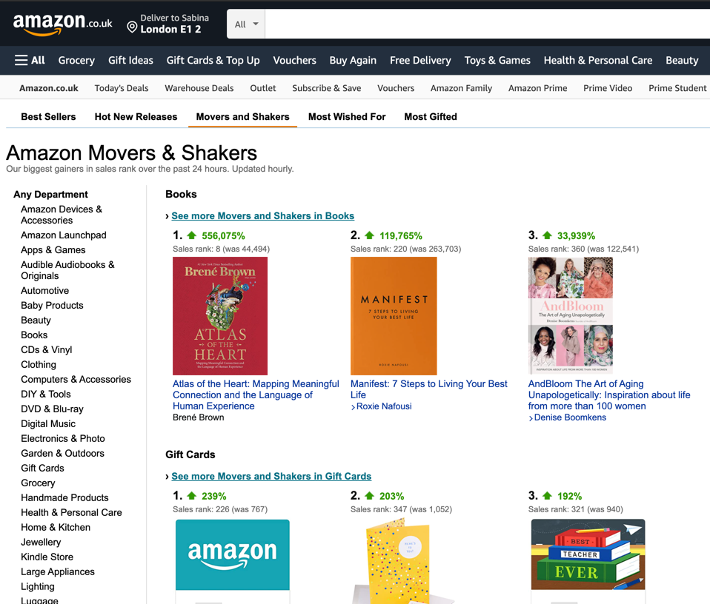Image resolution: width=710 pixels, height=604 pixels.
Task: Open the All search category dropdown
Action: [x=246, y=24]
